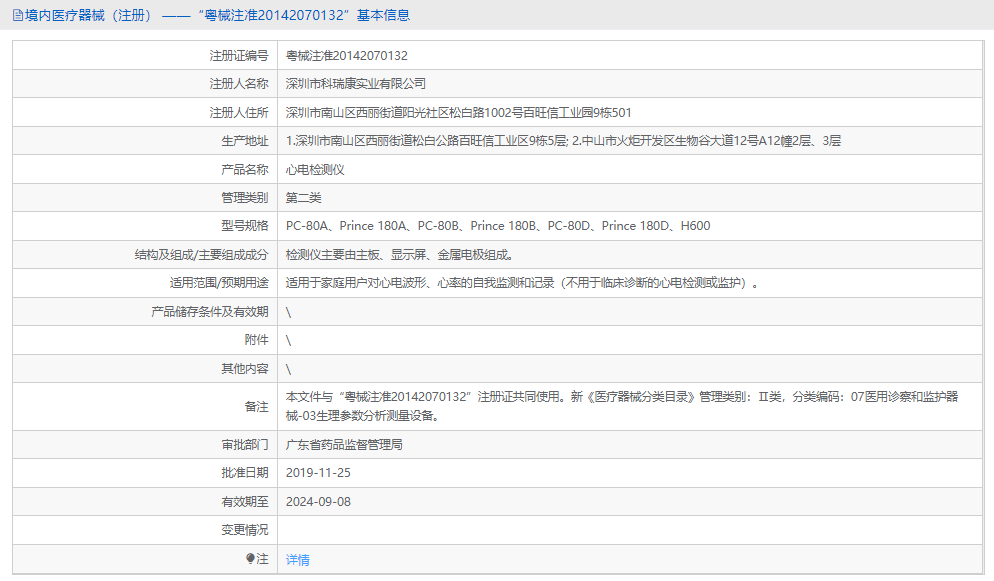The height and width of the screenshot is (581, 994).
Task: Click the 适用范围/预期用途 label
Action: 219,283
